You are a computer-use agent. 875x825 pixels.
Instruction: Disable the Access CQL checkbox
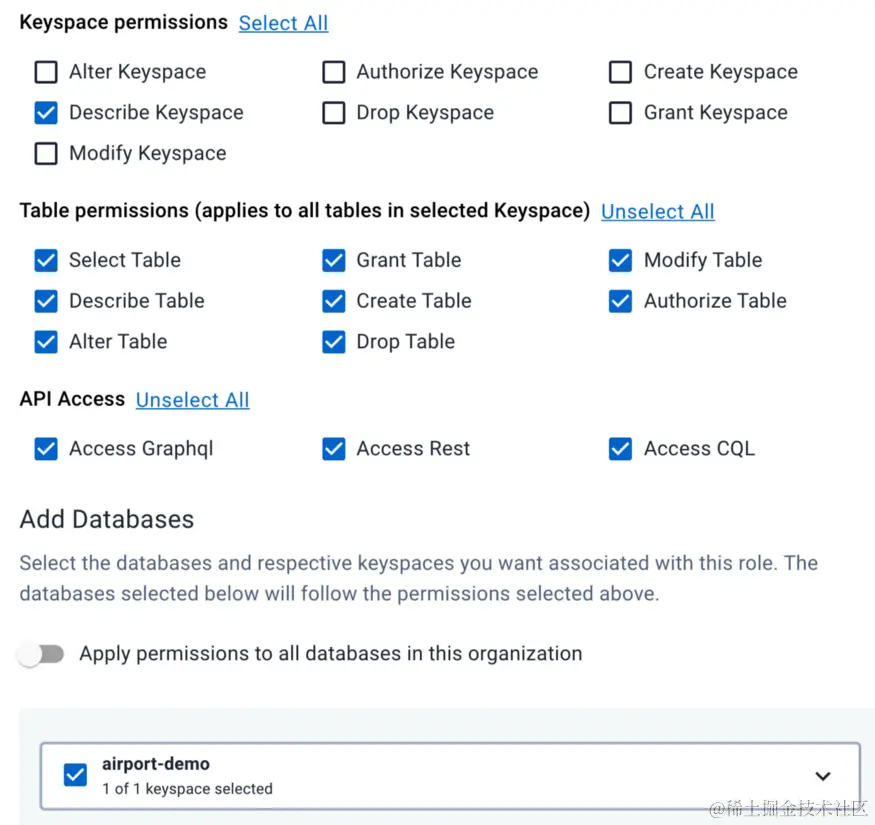(x=621, y=449)
